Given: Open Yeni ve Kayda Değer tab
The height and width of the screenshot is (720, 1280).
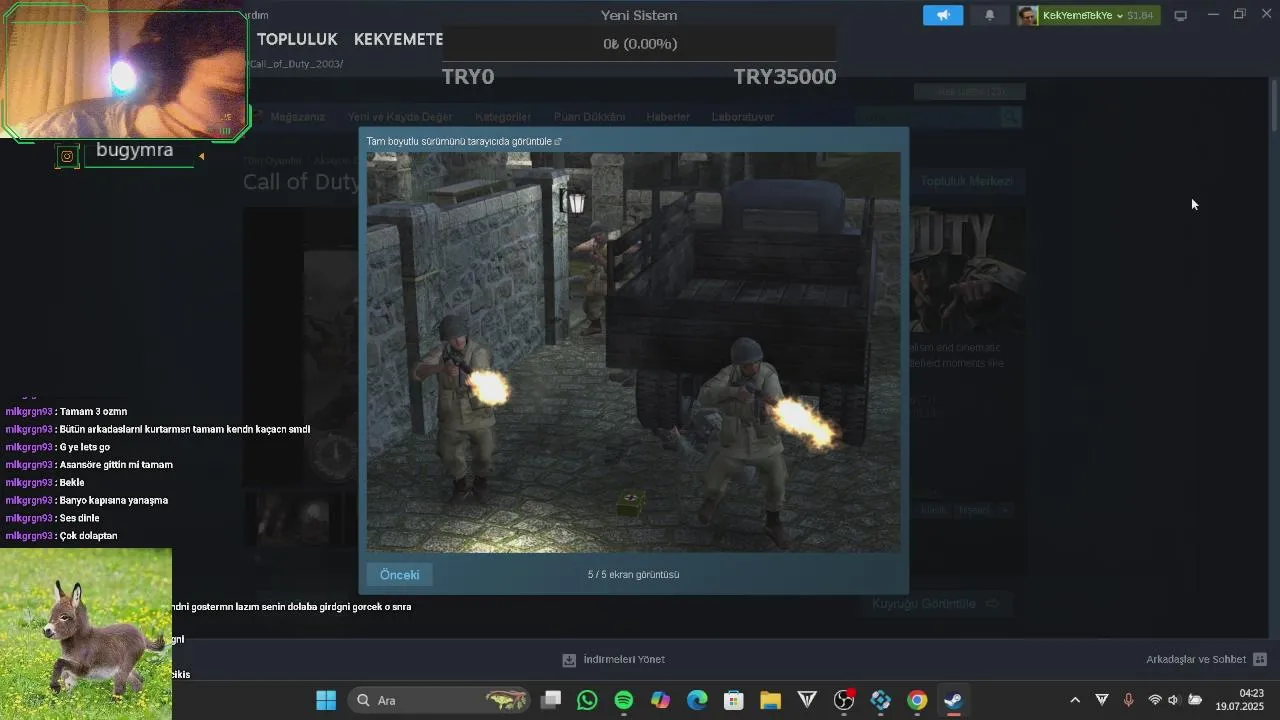Looking at the screenshot, I should tap(399, 117).
